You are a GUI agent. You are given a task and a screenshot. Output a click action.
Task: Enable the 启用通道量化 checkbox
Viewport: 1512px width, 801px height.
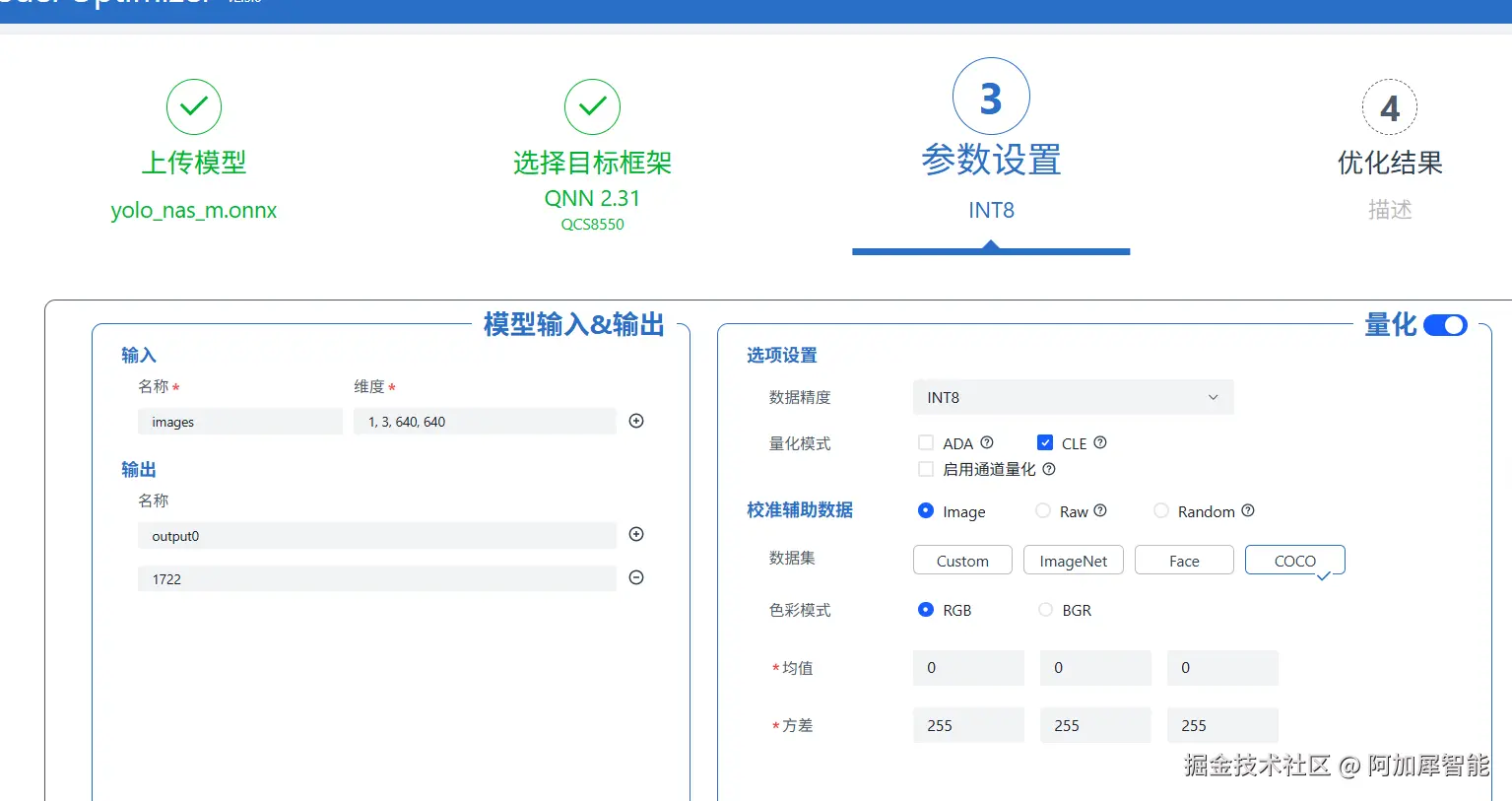(926, 469)
